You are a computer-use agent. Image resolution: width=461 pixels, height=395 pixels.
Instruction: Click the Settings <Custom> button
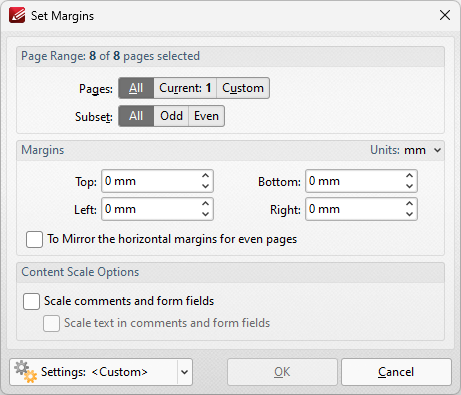(x=94, y=372)
